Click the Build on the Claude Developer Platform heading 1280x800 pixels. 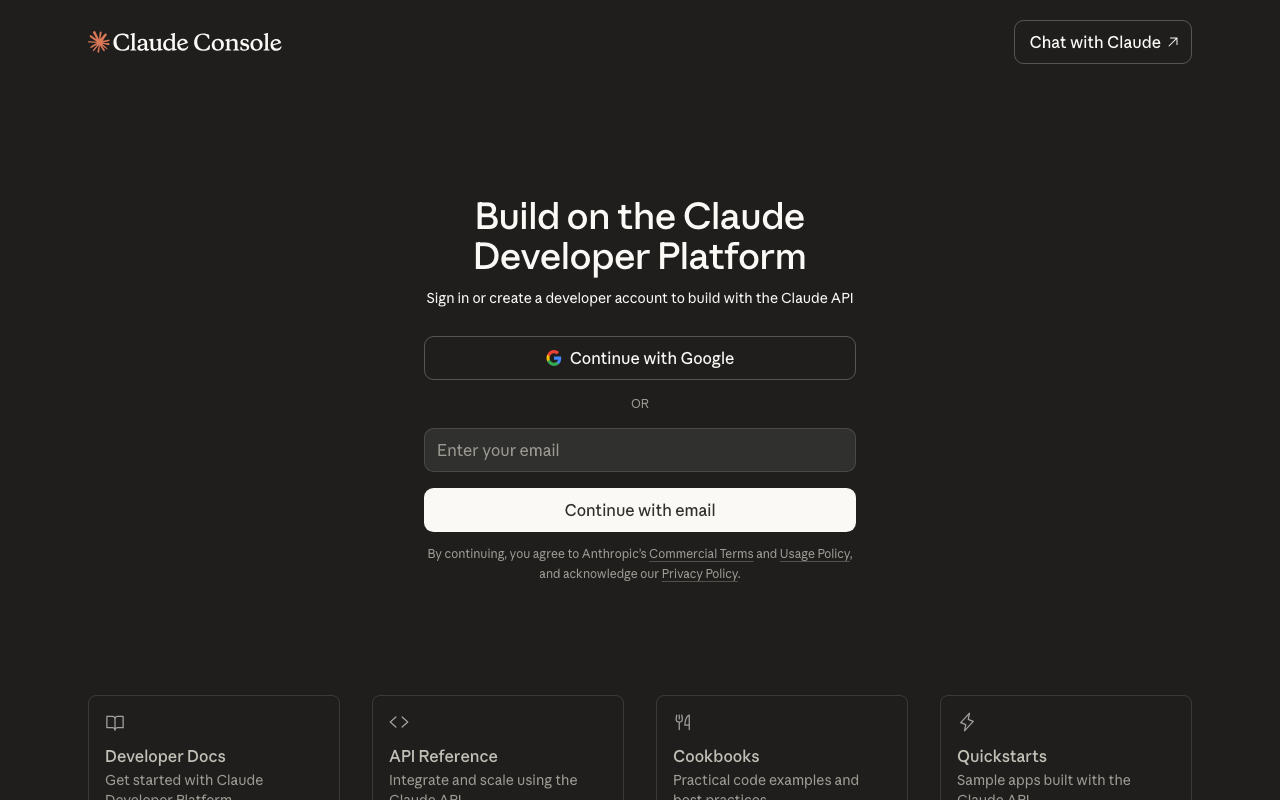click(x=640, y=236)
